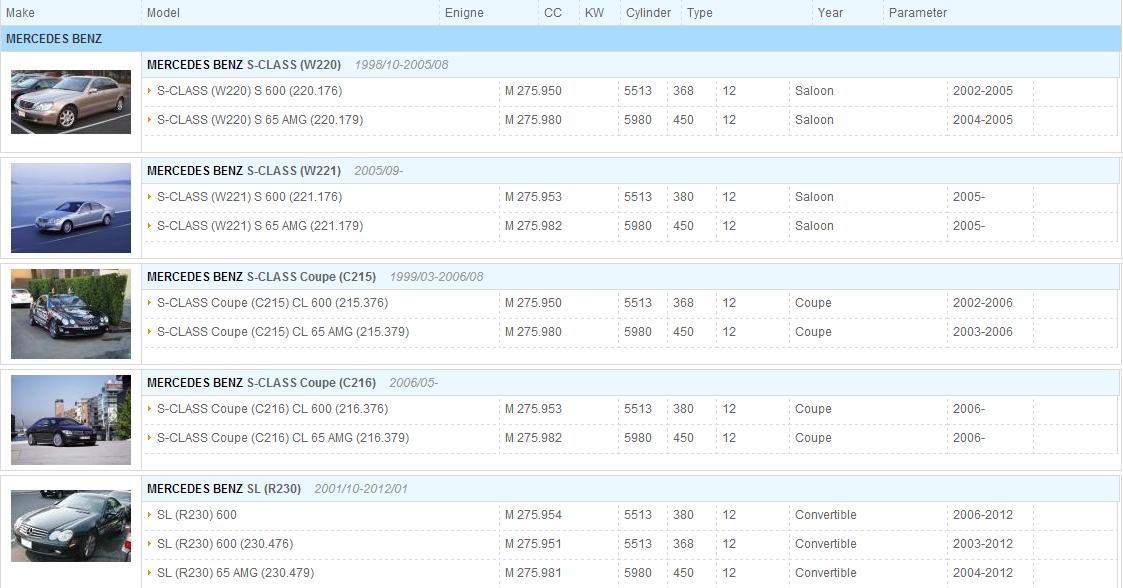This screenshot has width=1123, height=588.
Task: Click the CC column header
Action: pos(553,13)
